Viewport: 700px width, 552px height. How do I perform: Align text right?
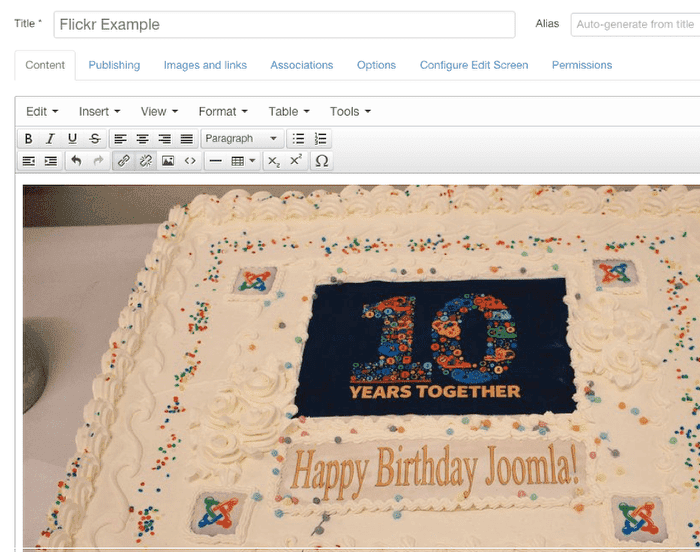tap(165, 139)
